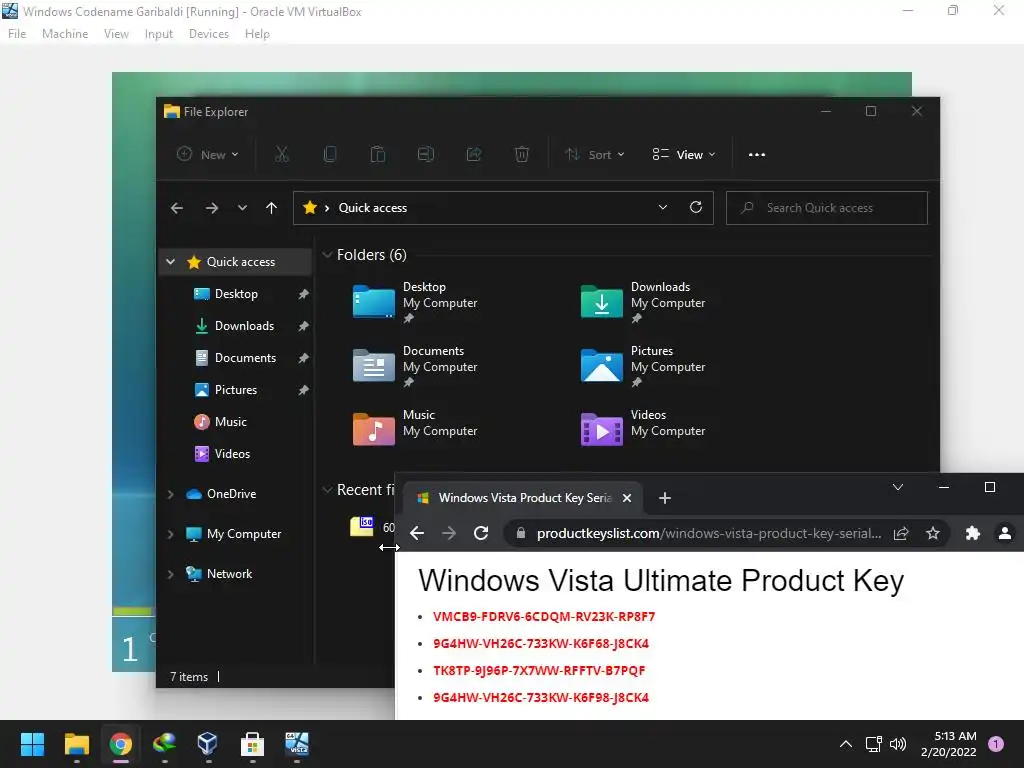Click the Rename icon in File Explorer toolbar

click(x=426, y=155)
